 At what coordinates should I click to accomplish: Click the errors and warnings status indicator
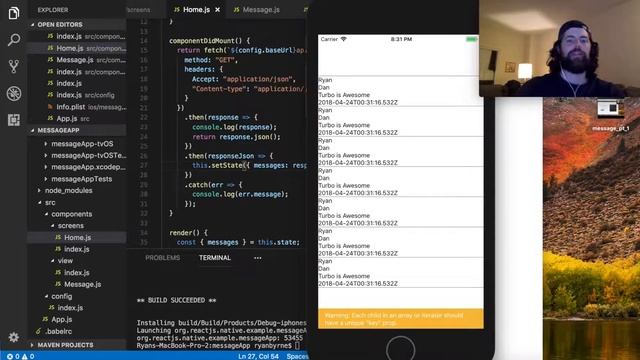20,356
